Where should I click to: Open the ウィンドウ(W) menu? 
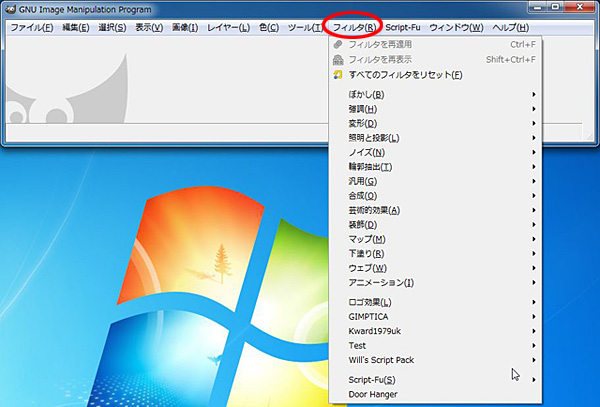pyautogui.click(x=456, y=28)
